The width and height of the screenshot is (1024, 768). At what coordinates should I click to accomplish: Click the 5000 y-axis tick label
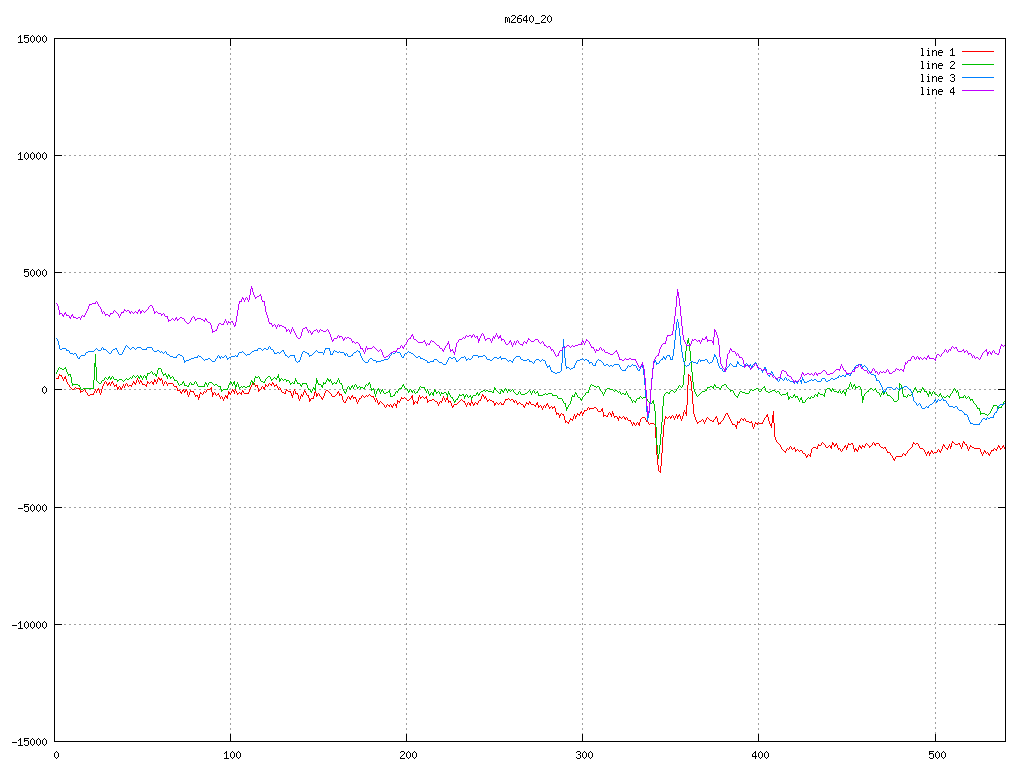pos(35,273)
